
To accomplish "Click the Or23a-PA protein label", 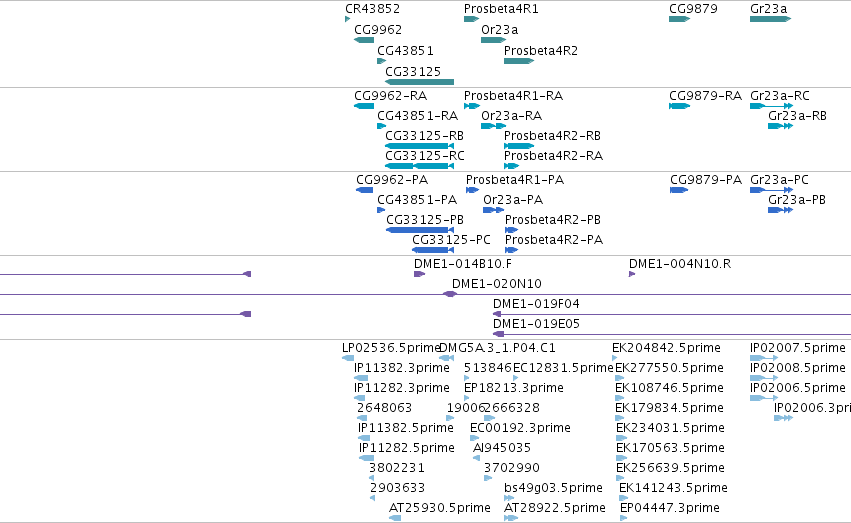I will (513, 200).
